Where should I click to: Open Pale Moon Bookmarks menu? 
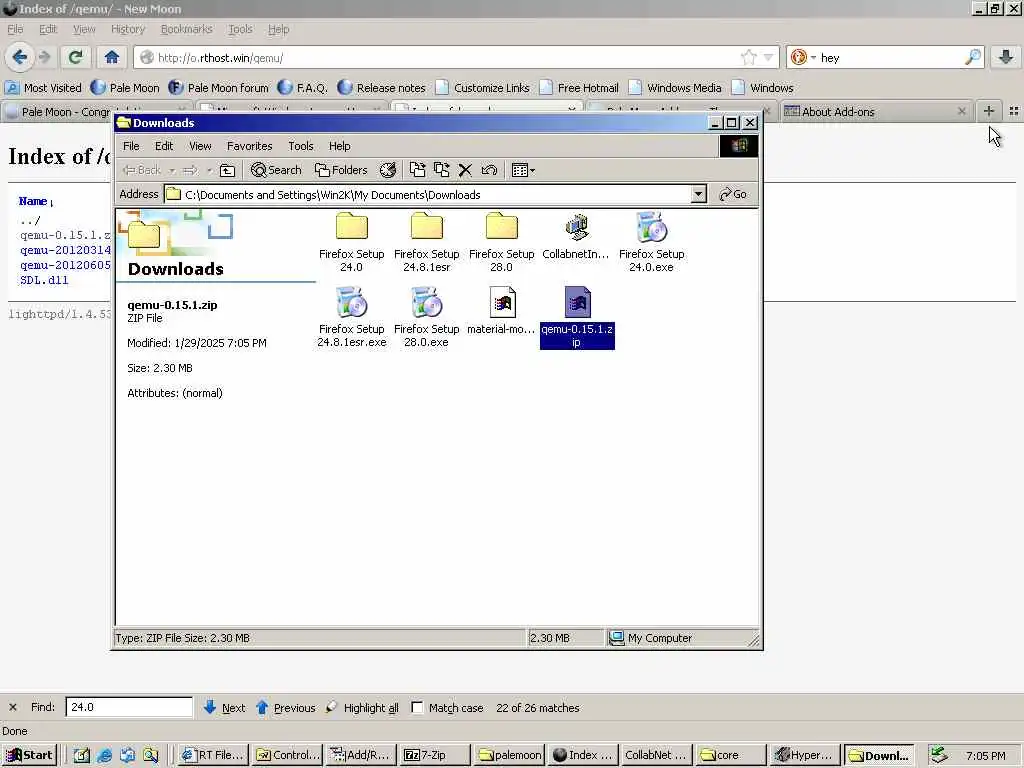(187, 29)
